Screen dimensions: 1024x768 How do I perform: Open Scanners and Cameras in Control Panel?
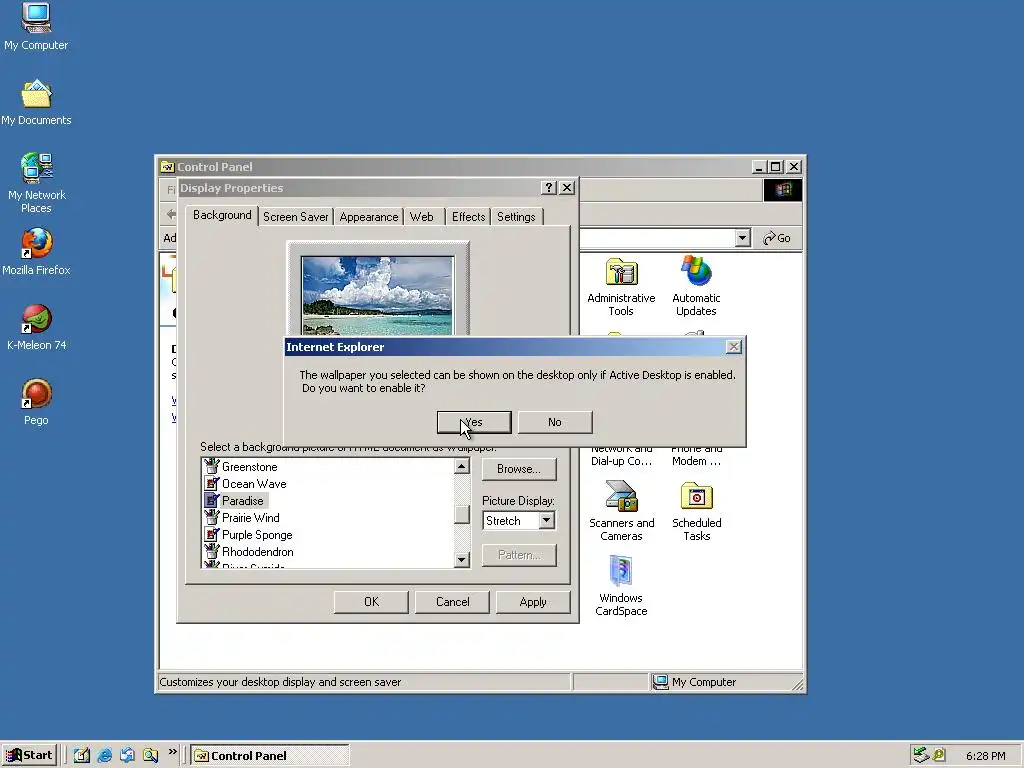point(621,511)
